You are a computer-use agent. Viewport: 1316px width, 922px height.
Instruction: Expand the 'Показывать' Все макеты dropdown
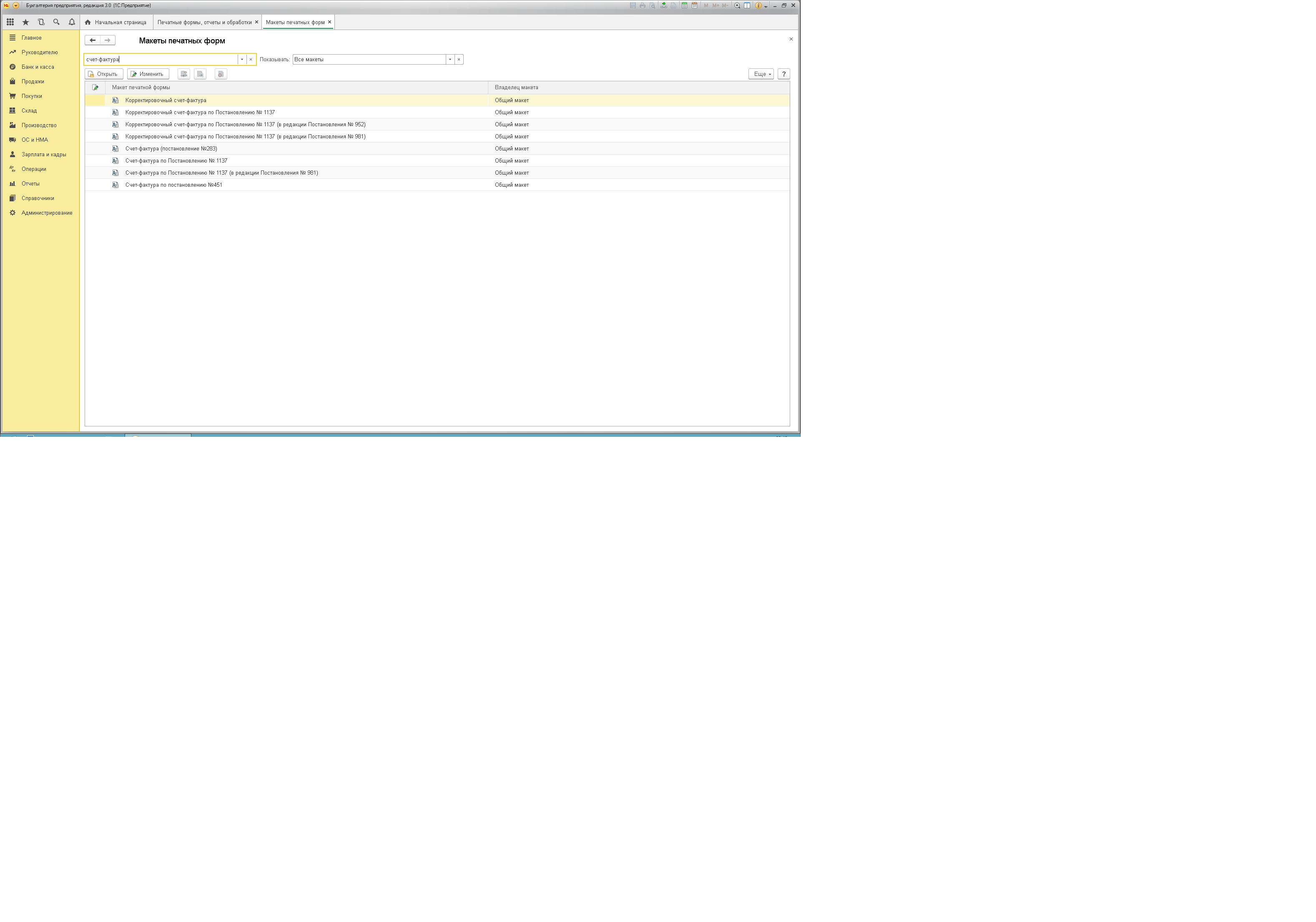point(450,60)
